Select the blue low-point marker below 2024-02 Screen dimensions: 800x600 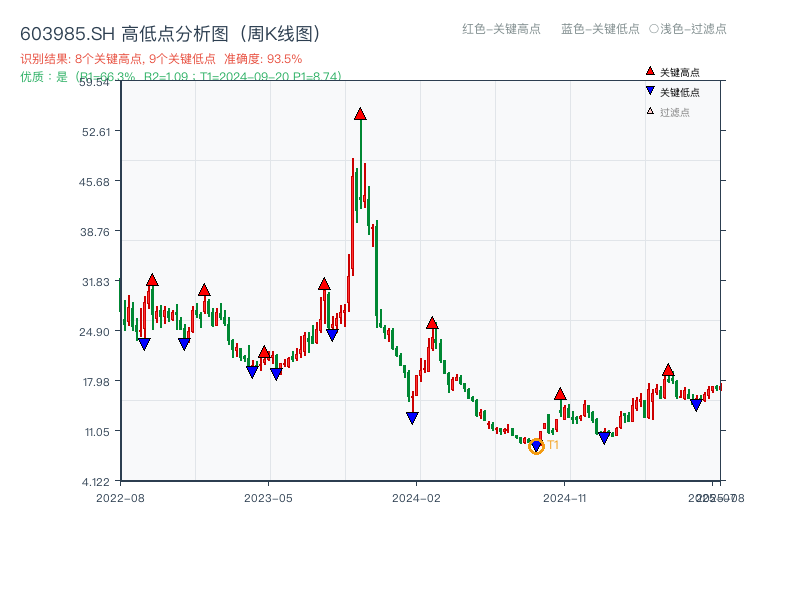[x=412, y=417]
